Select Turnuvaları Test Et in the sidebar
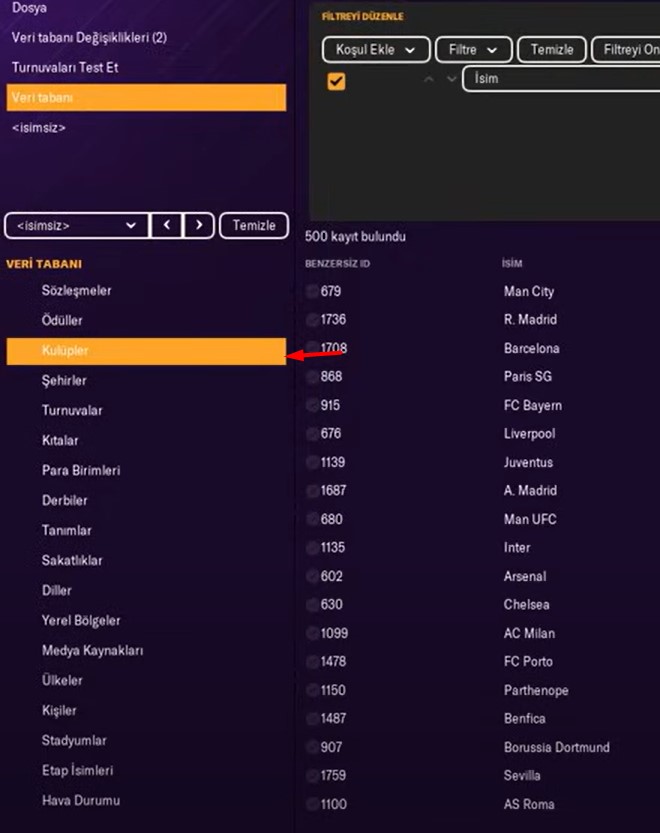Image resolution: width=660 pixels, height=833 pixels. click(65, 68)
